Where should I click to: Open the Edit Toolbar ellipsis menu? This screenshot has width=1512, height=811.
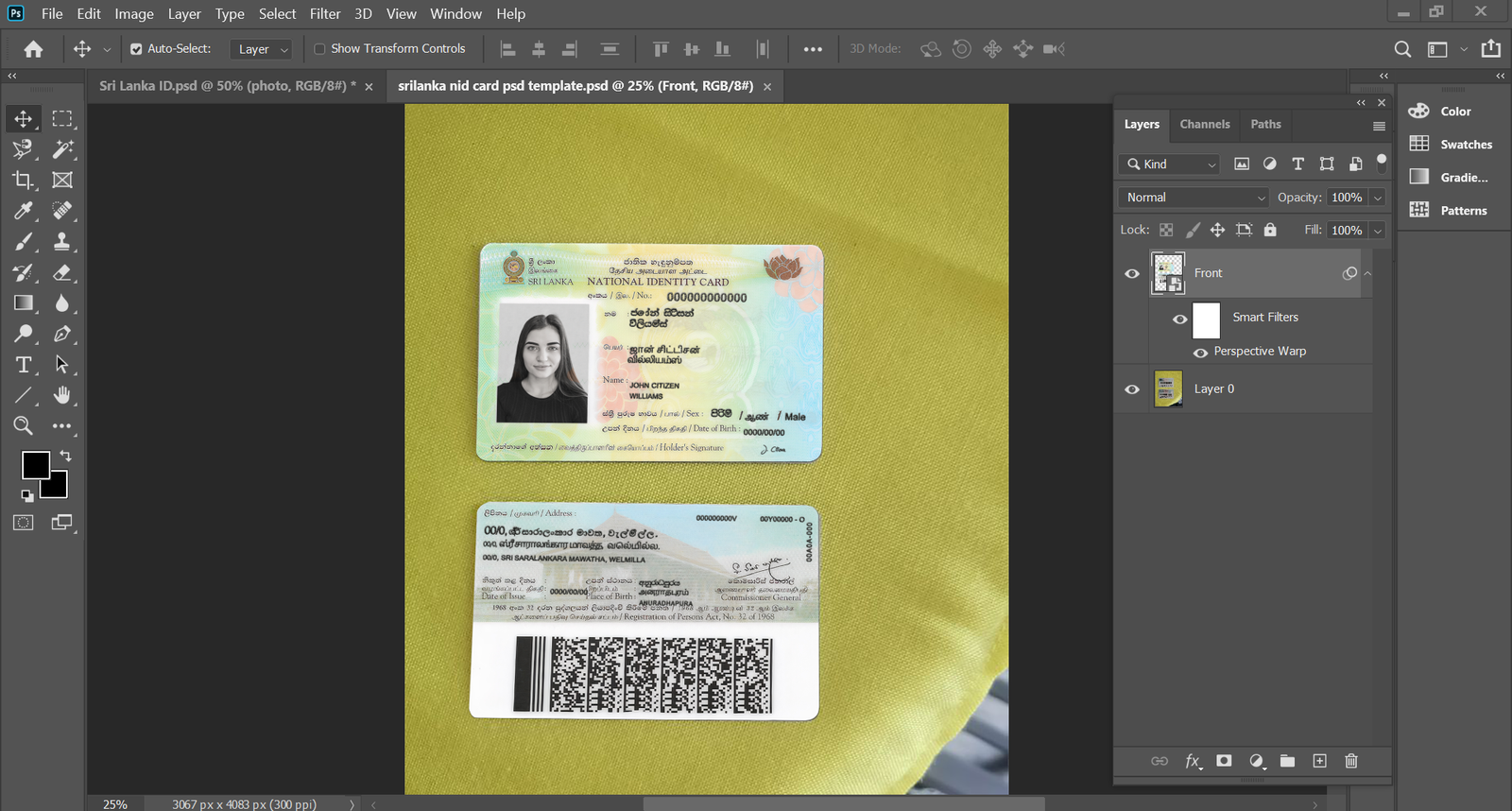click(62, 426)
